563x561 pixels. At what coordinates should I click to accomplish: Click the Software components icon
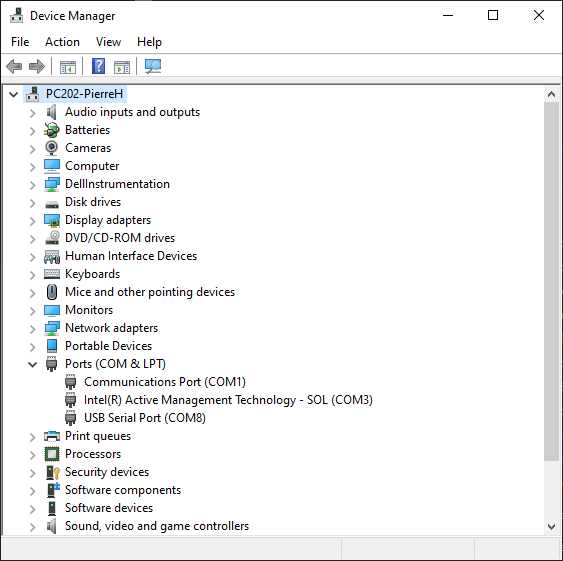pos(53,490)
